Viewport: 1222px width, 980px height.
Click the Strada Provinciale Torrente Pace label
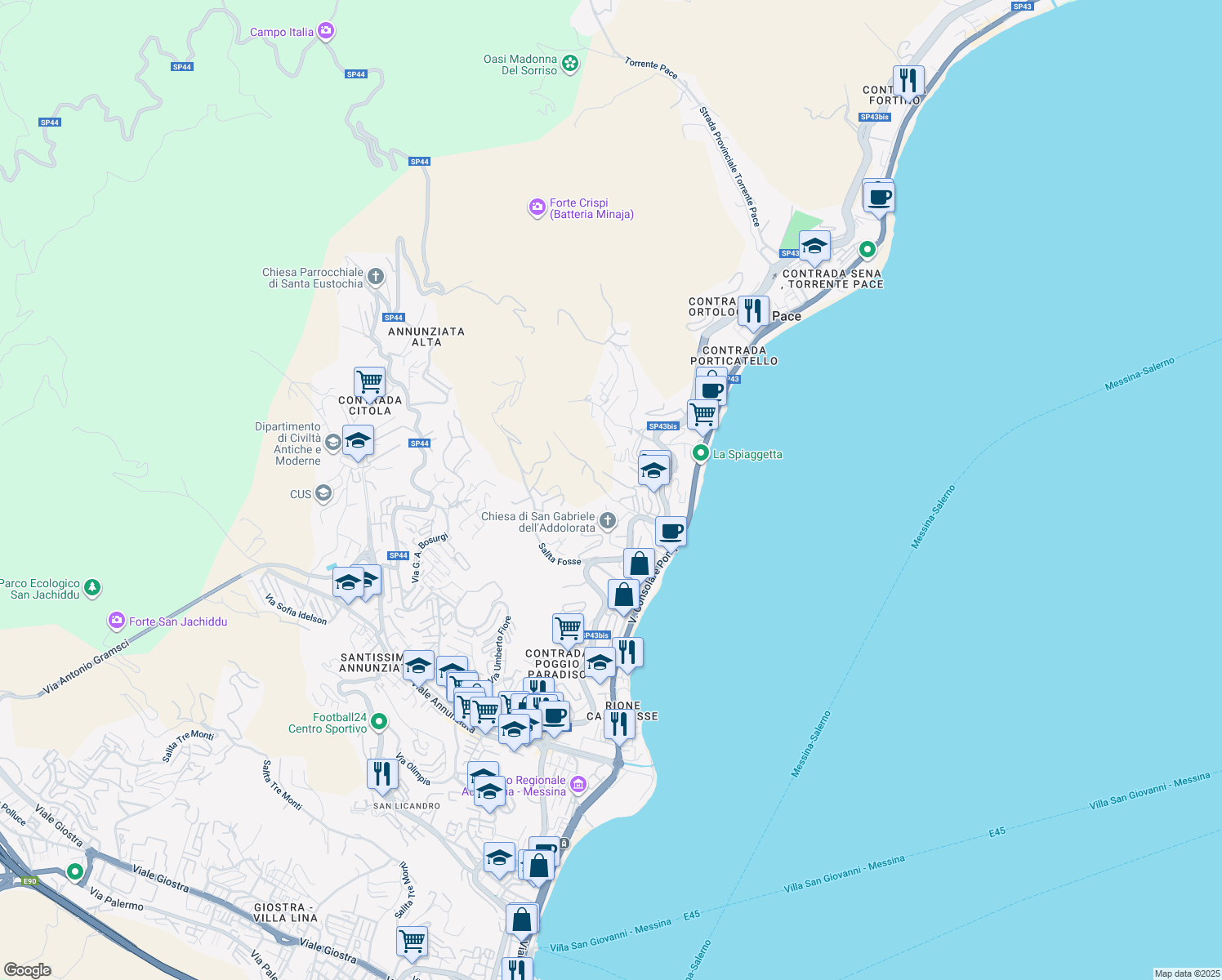[x=729, y=166]
